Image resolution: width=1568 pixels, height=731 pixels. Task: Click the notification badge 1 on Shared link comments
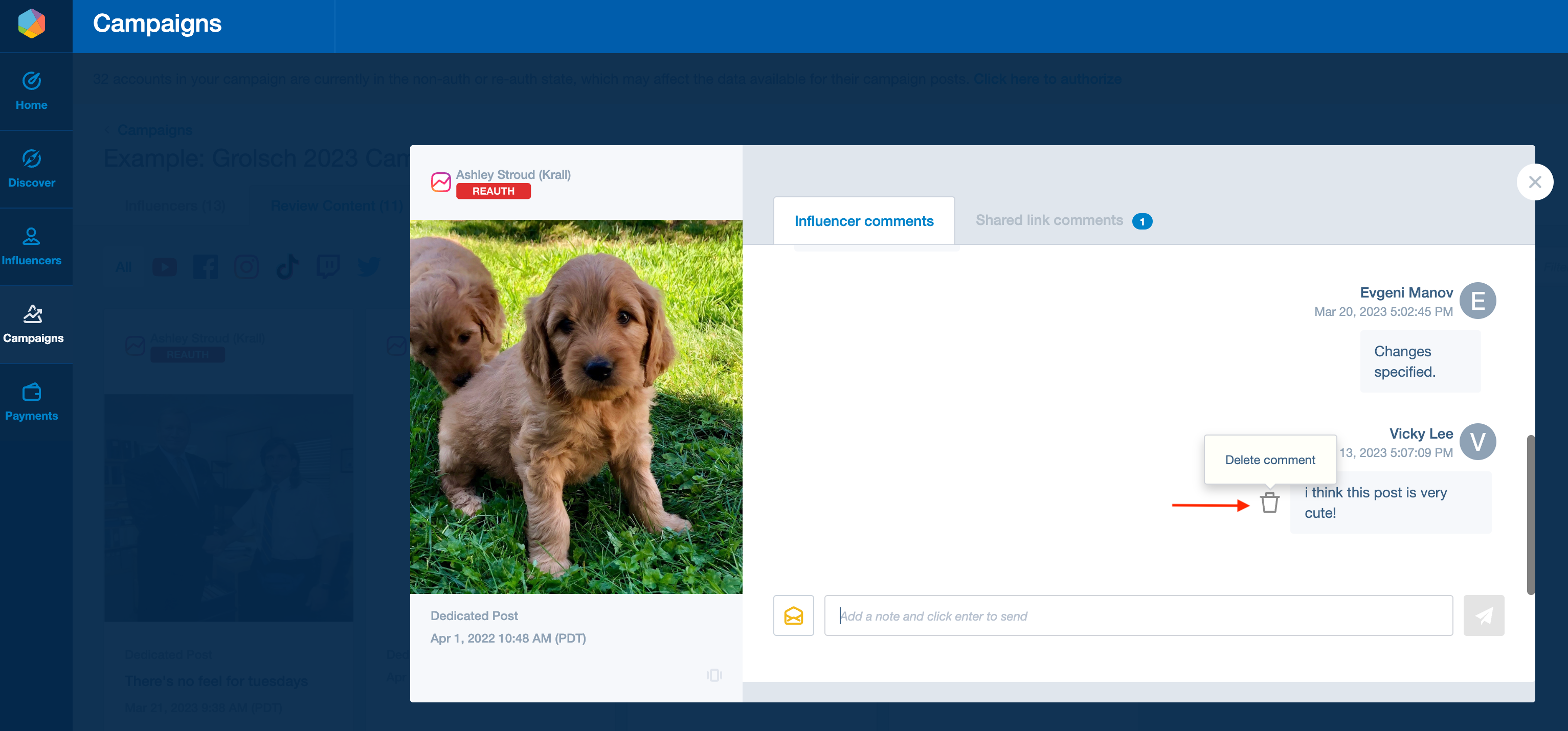point(1142,221)
